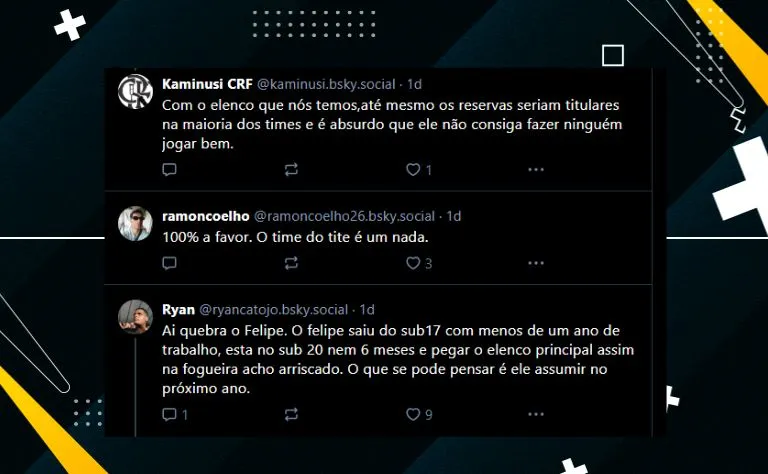Repost Kaminusi CRF's post

[x=291, y=169]
